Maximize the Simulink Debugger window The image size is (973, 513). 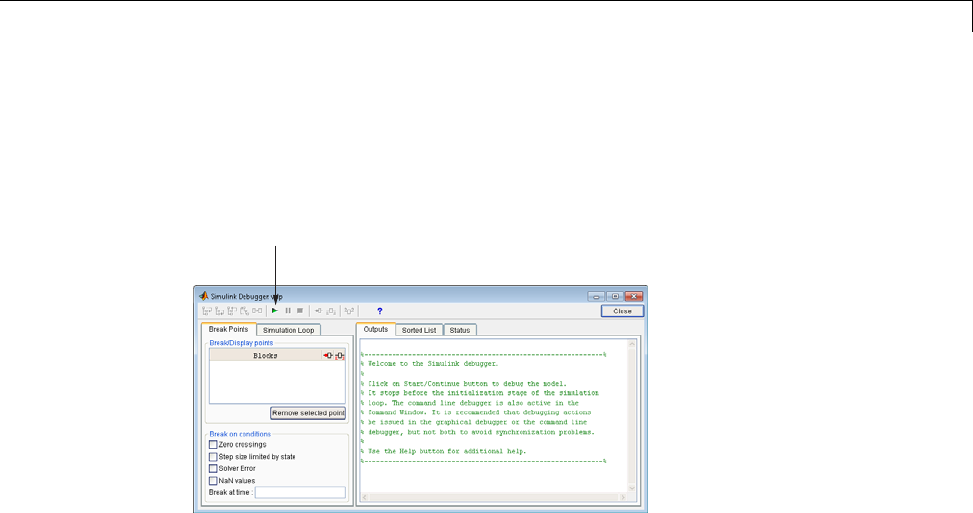614,297
